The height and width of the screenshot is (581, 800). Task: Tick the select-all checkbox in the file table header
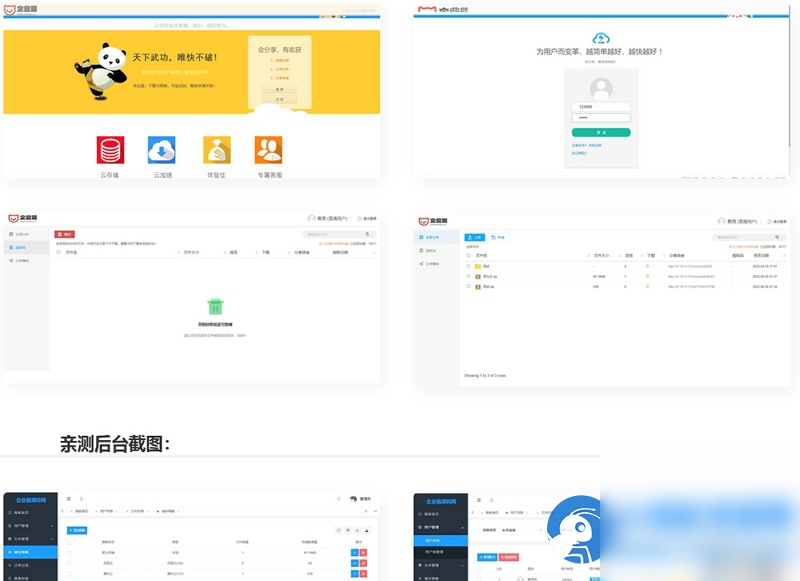(467, 257)
